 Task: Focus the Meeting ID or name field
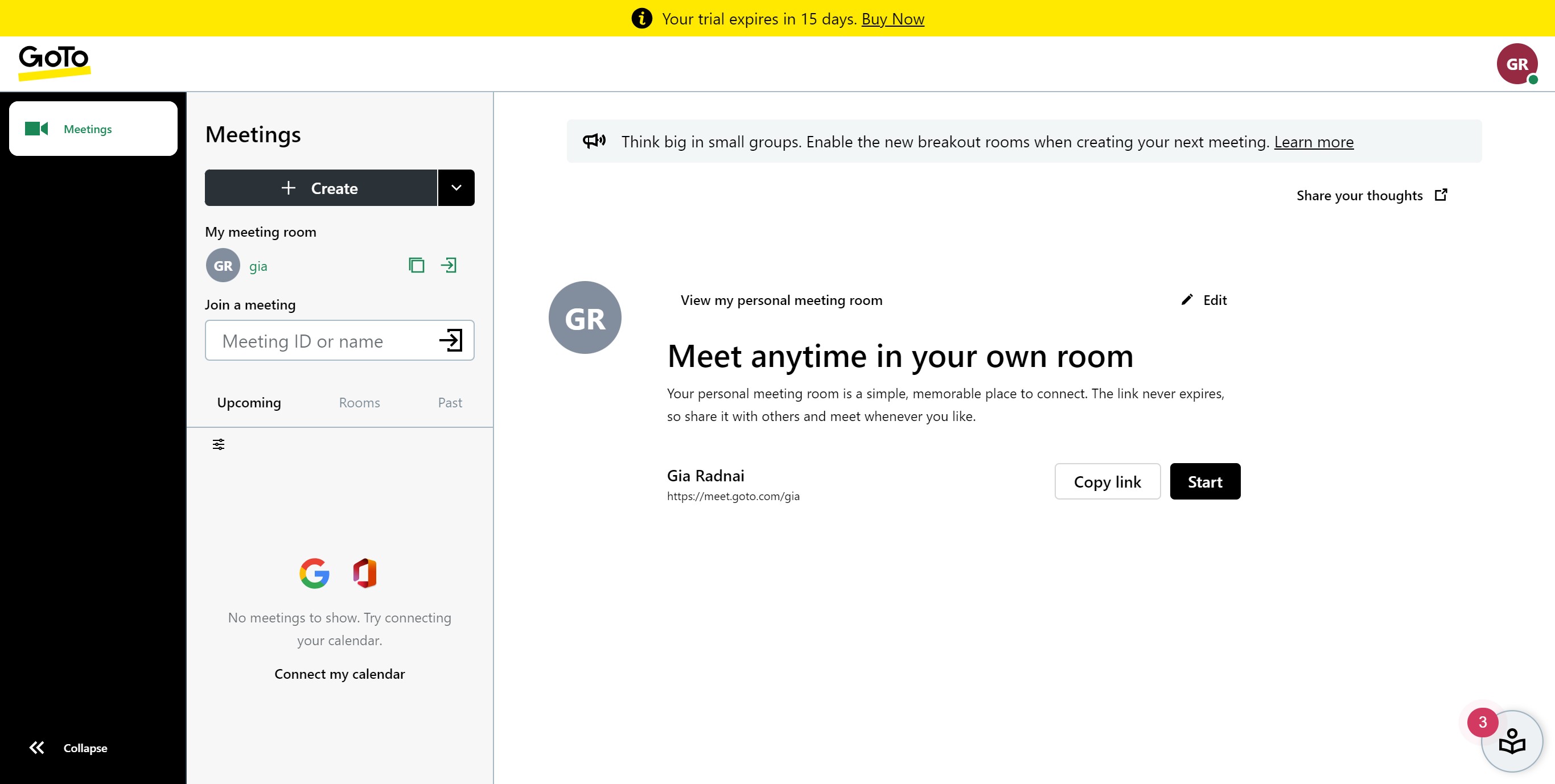pos(320,340)
